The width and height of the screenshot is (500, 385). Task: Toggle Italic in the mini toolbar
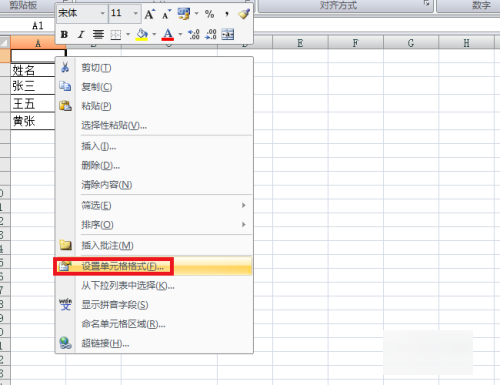81,34
